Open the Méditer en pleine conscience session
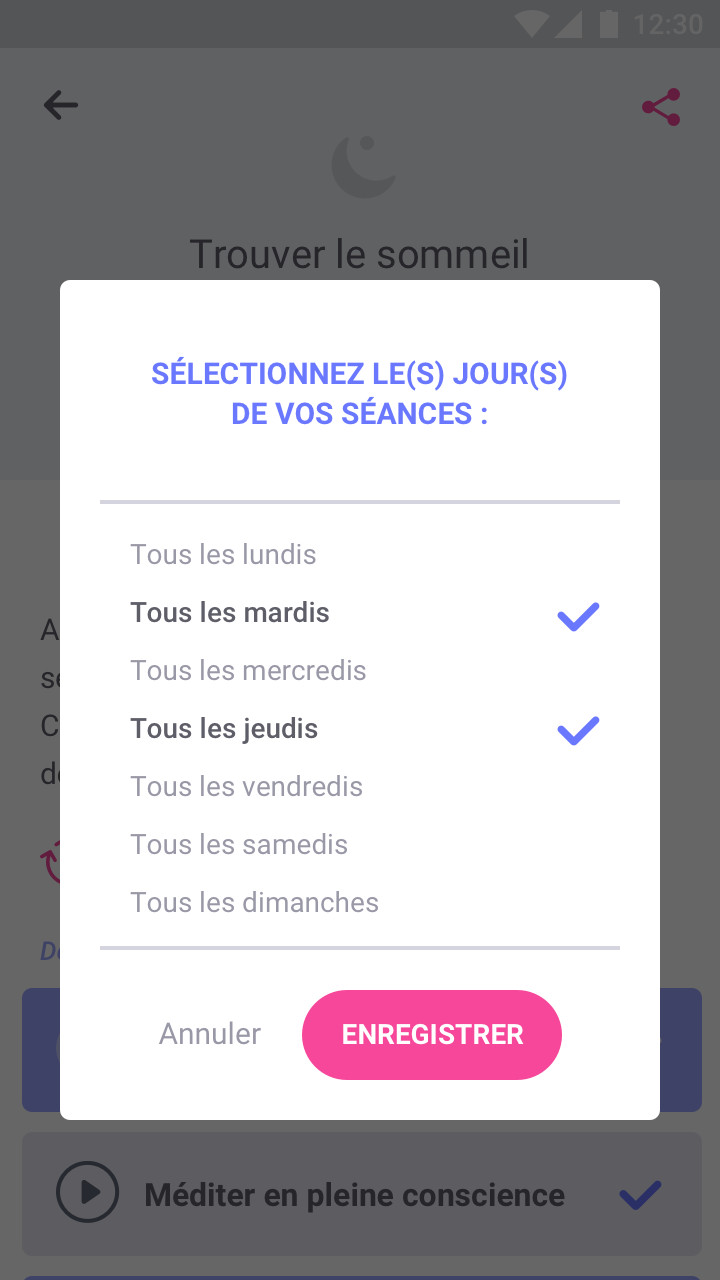 (x=355, y=1194)
